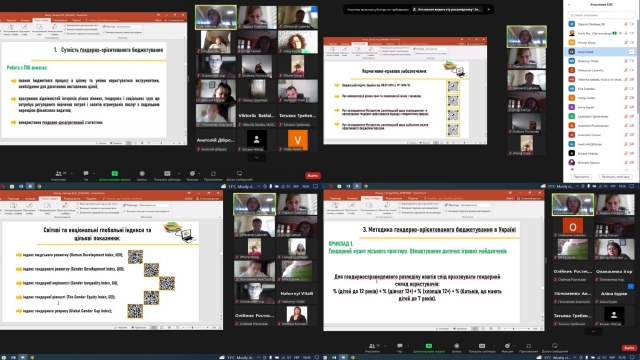The width and height of the screenshot is (640, 360).
Task: Click the Invite button under the participants list
Action: pyautogui.click(x=581, y=177)
